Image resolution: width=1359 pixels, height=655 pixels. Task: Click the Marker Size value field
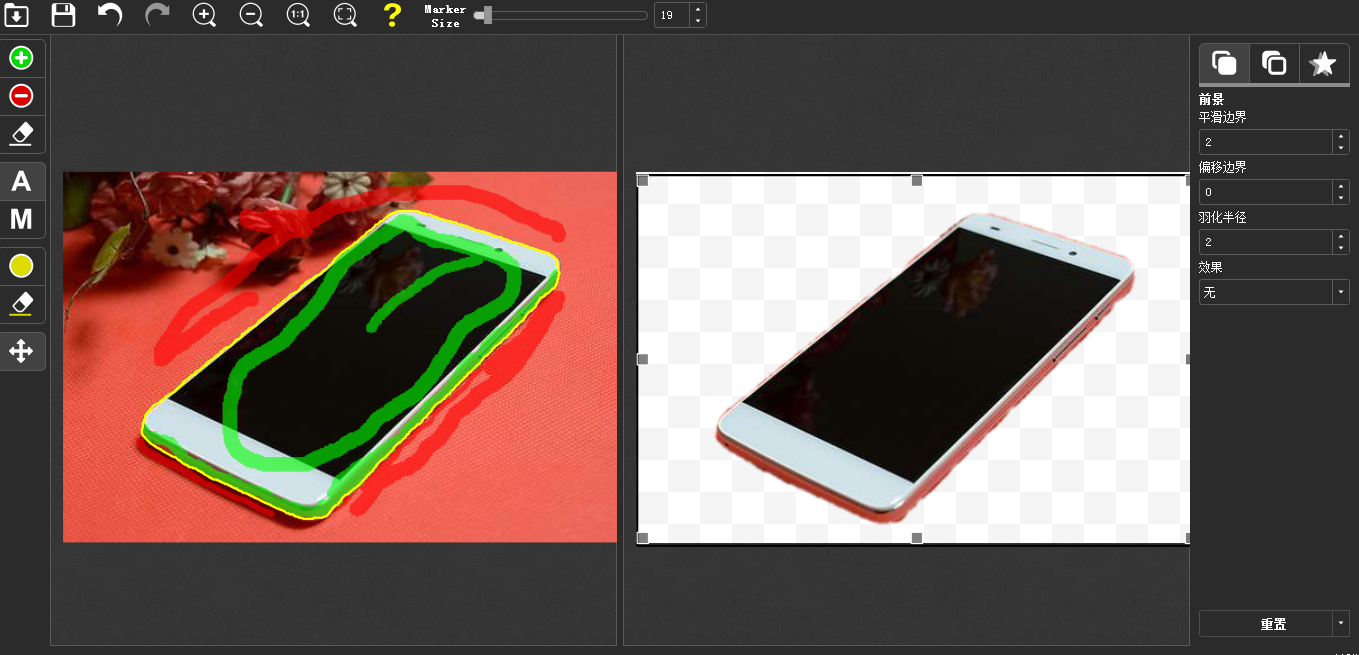[672, 15]
